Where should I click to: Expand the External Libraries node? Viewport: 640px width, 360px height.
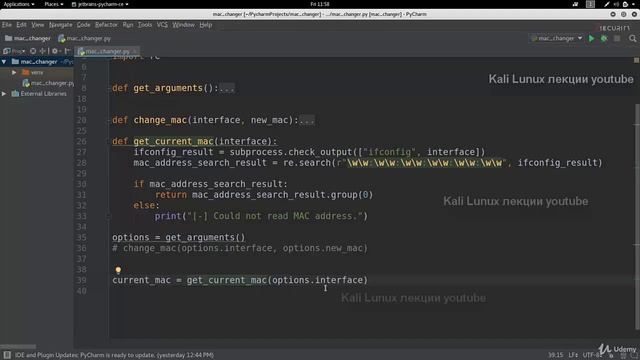[x=4, y=93]
